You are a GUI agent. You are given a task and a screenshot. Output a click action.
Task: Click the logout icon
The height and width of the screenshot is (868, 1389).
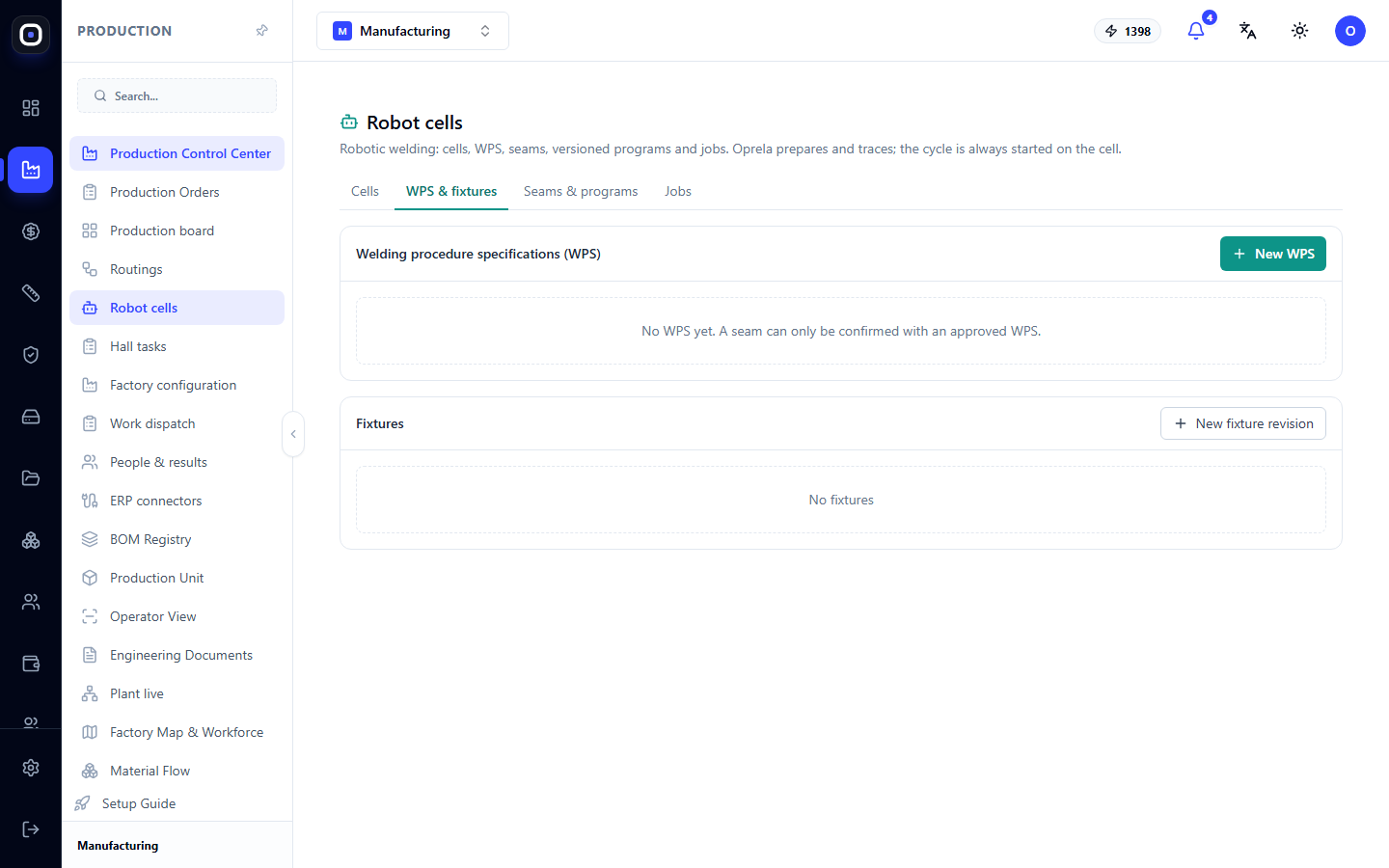pyautogui.click(x=31, y=829)
